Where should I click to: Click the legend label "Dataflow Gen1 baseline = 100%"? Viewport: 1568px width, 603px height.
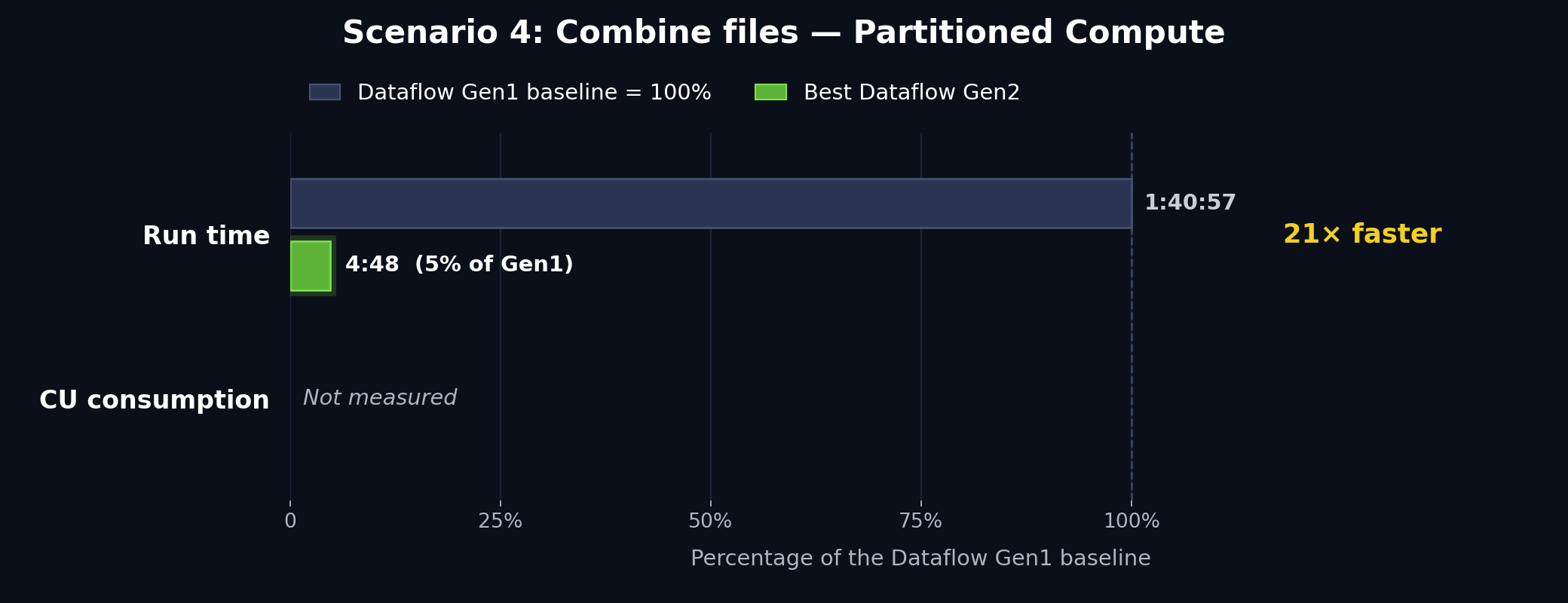coord(534,93)
